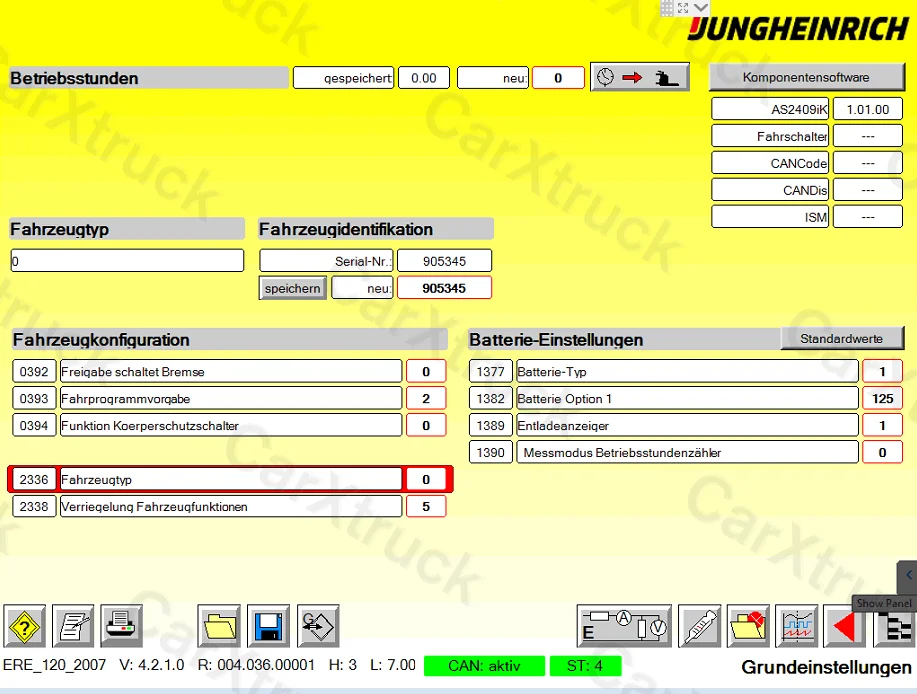Click the Fahrschalter component label
The image size is (917, 694).
pos(770,136)
